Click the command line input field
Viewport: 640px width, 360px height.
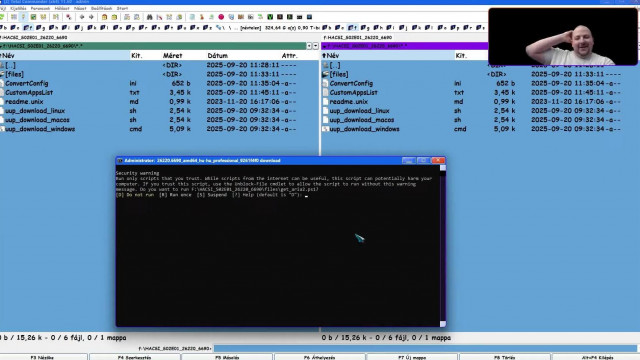coord(425,348)
